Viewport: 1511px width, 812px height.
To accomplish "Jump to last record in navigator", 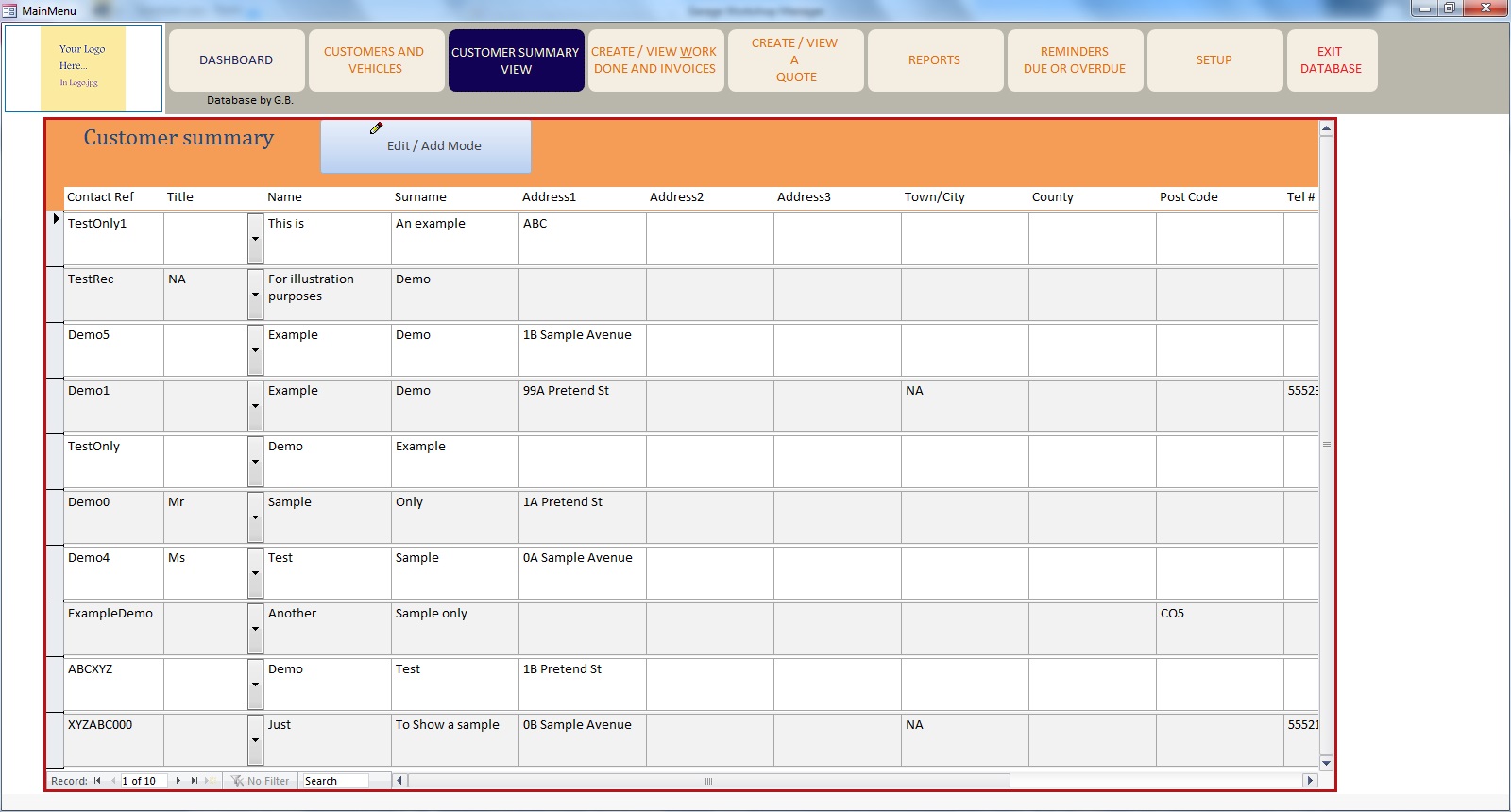I will click(194, 781).
